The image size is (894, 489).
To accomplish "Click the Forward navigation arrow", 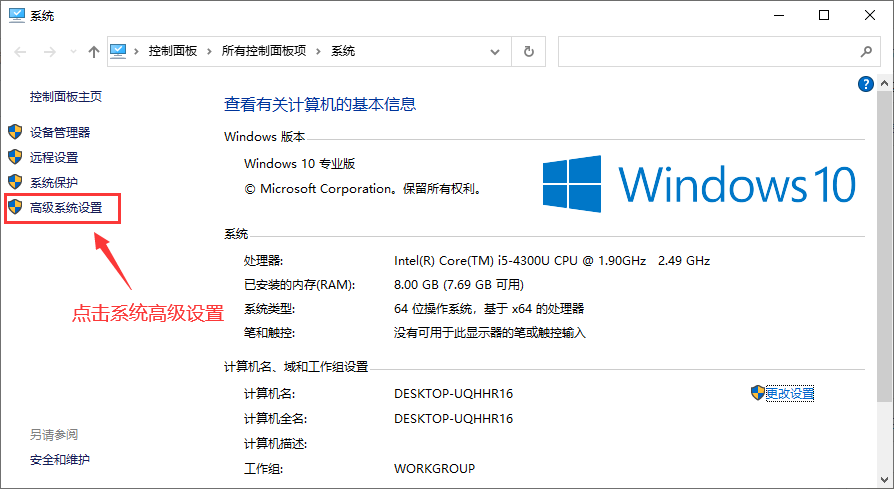I will coord(50,52).
